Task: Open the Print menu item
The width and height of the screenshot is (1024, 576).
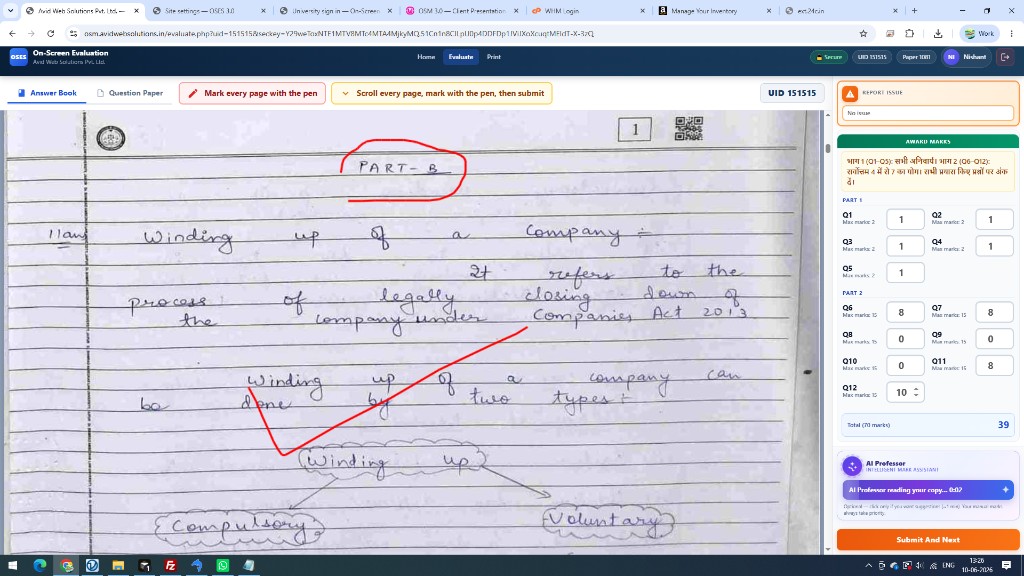Action: click(494, 57)
